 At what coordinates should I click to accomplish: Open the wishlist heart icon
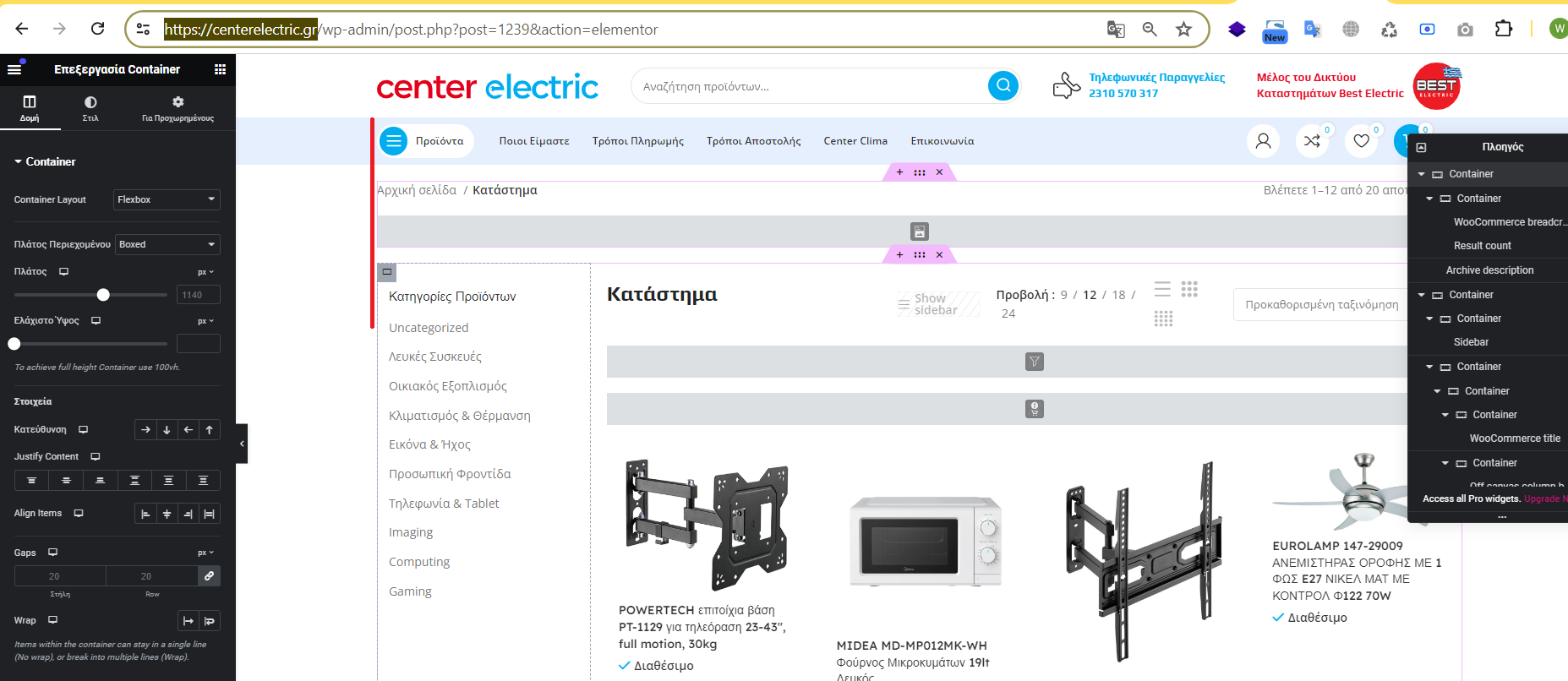tap(1361, 141)
